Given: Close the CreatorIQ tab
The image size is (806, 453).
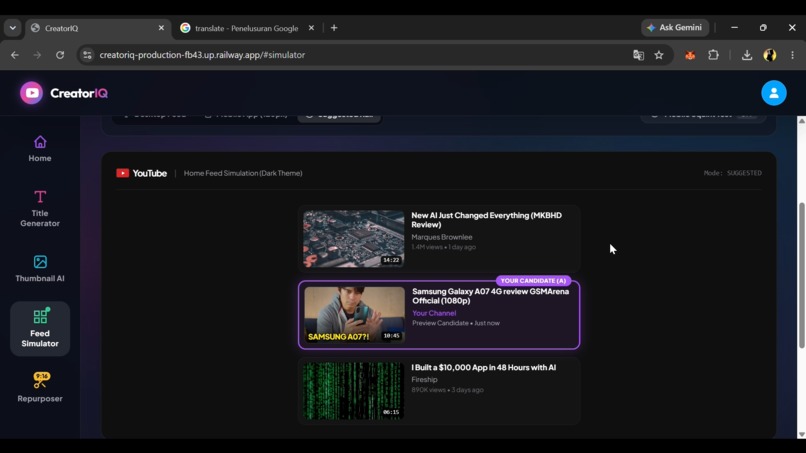Looking at the screenshot, I should point(161,28).
